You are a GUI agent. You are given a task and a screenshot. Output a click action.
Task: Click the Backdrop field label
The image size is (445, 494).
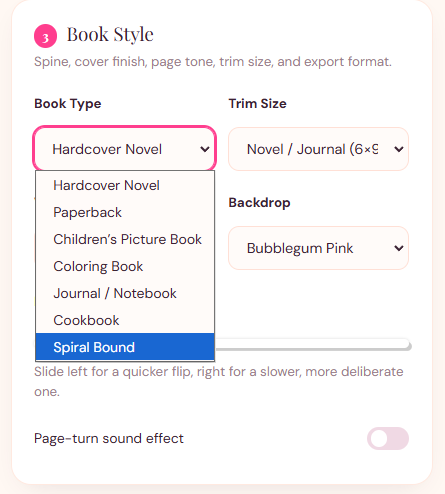pos(259,203)
